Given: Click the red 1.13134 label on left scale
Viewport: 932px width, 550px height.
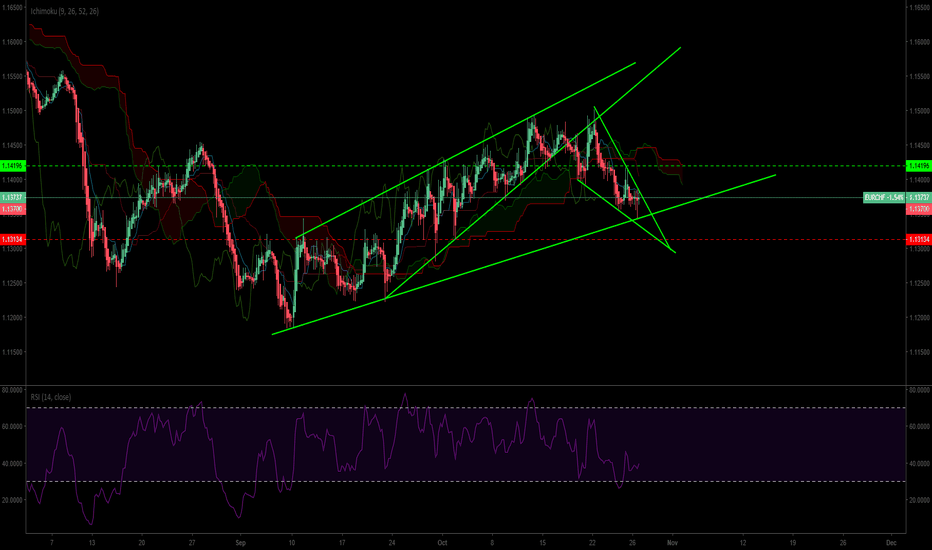Looking at the screenshot, I should coord(12,239).
